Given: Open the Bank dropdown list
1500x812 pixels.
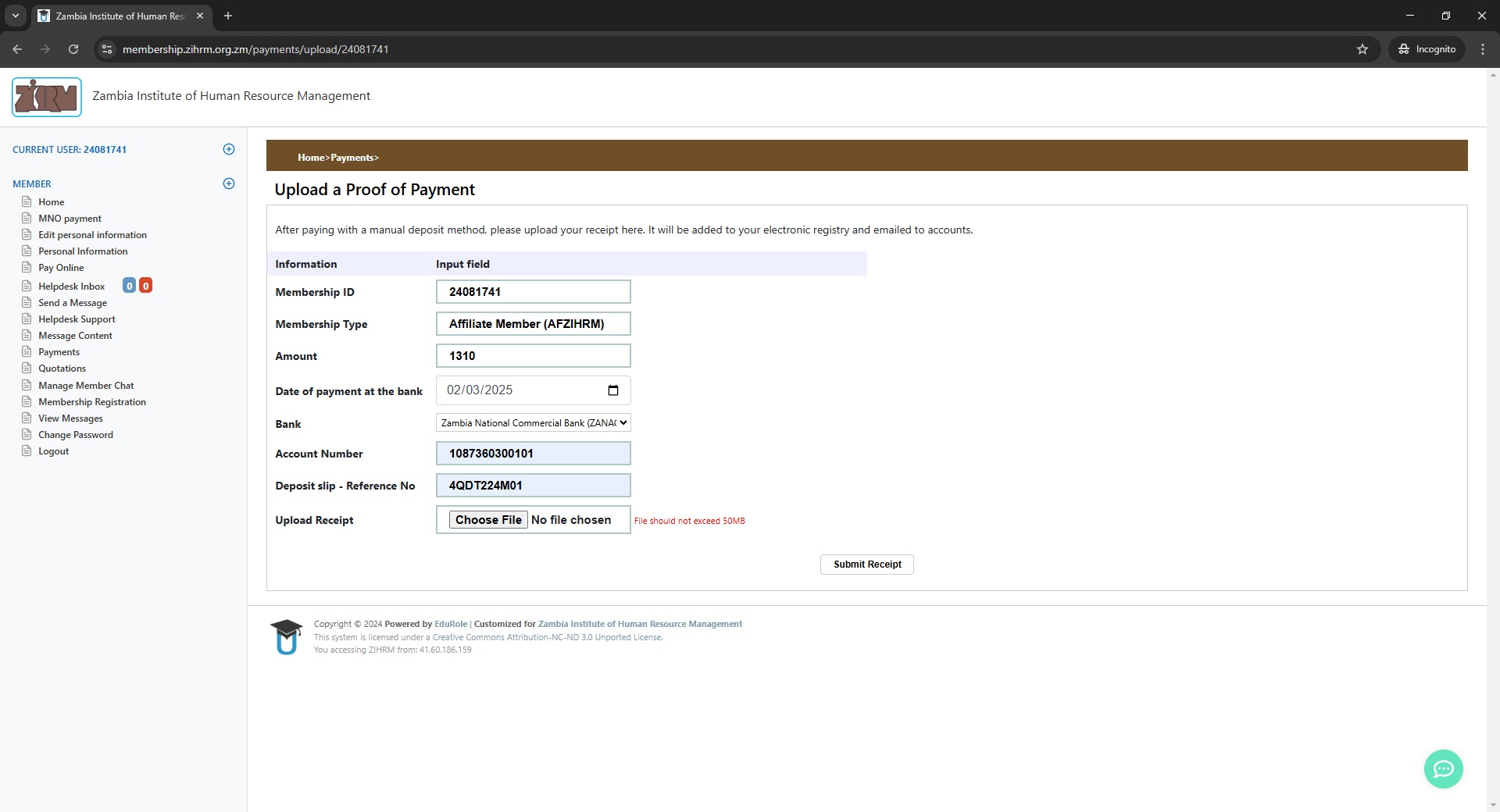Looking at the screenshot, I should pos(533,423).
